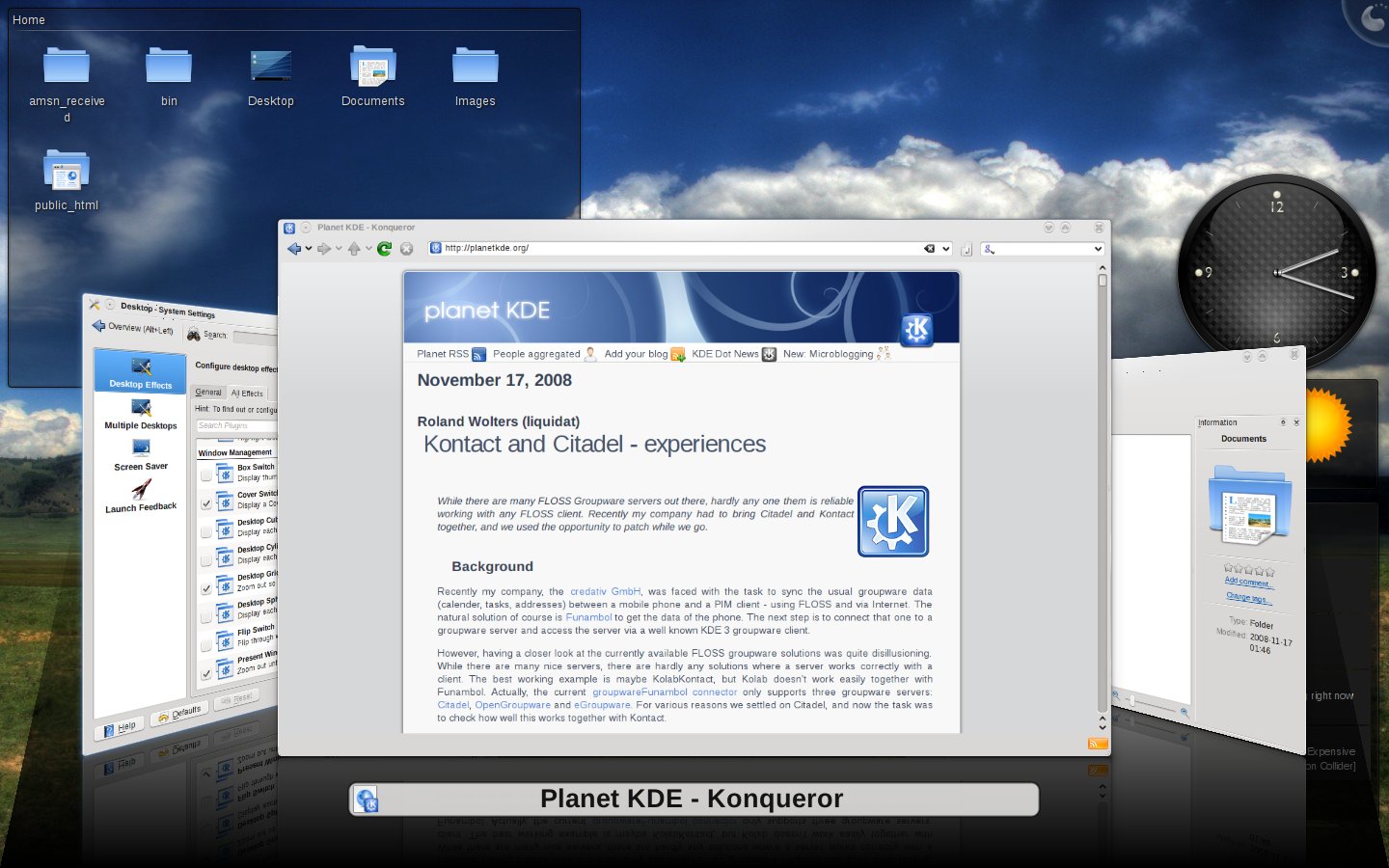Expand the back button history arrow
The height and width of the screenshot is (868, 1389).
[309, 249]
